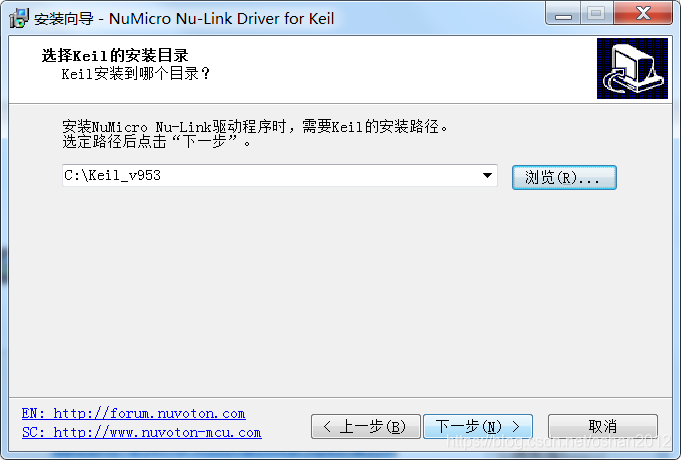
Task: Click the disabled maximize window button
Action: click(596, 14)
